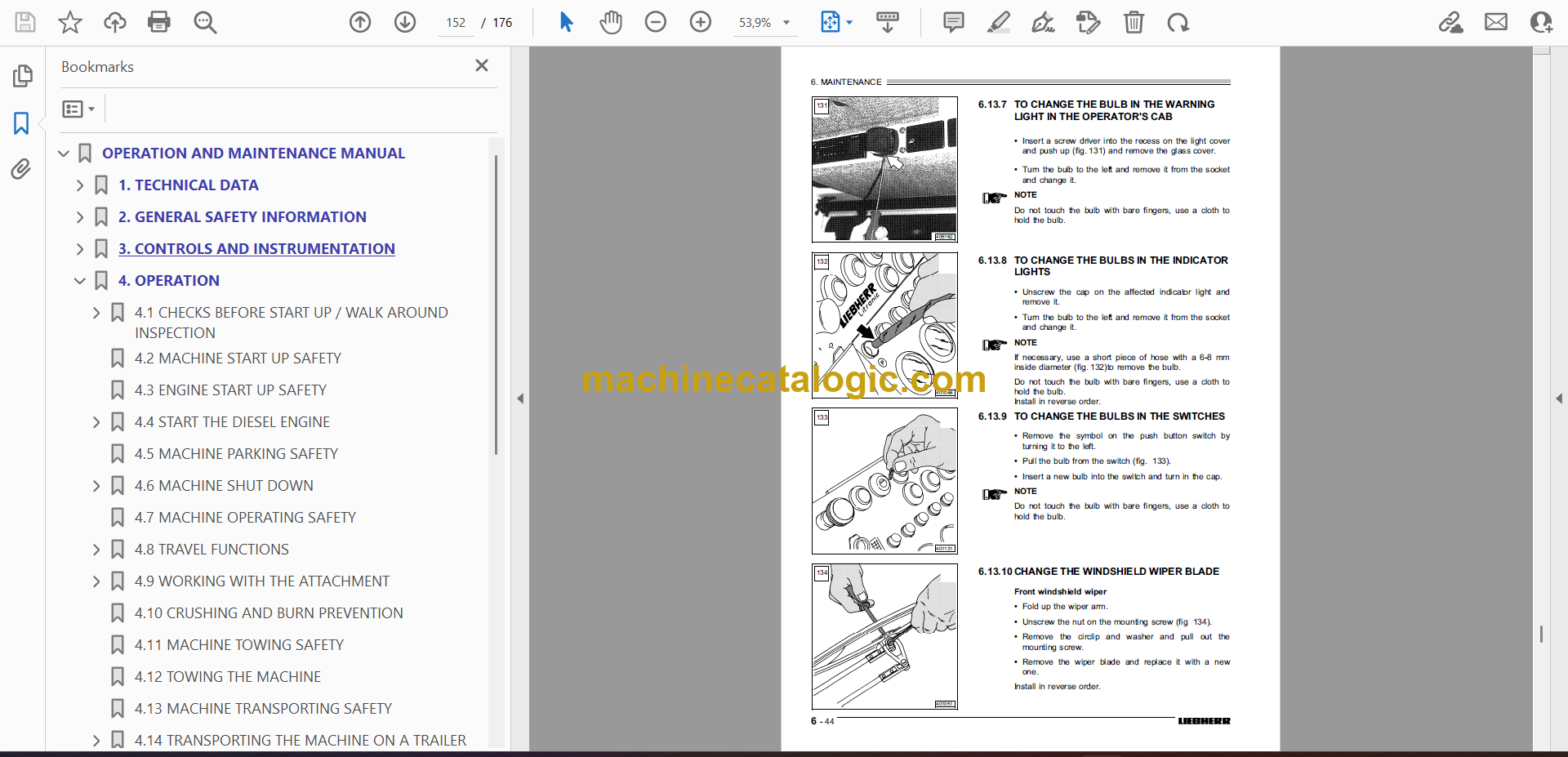Click the upload to cloud icon
This screenshot has width=1568, height=757.
click(115, 22)
